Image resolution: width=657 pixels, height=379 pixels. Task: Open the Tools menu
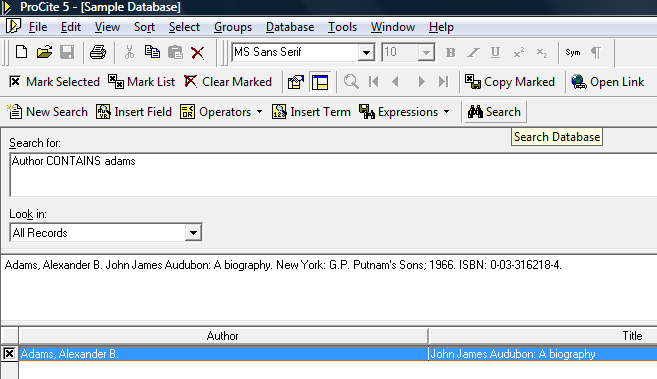(x=342, y=27)
